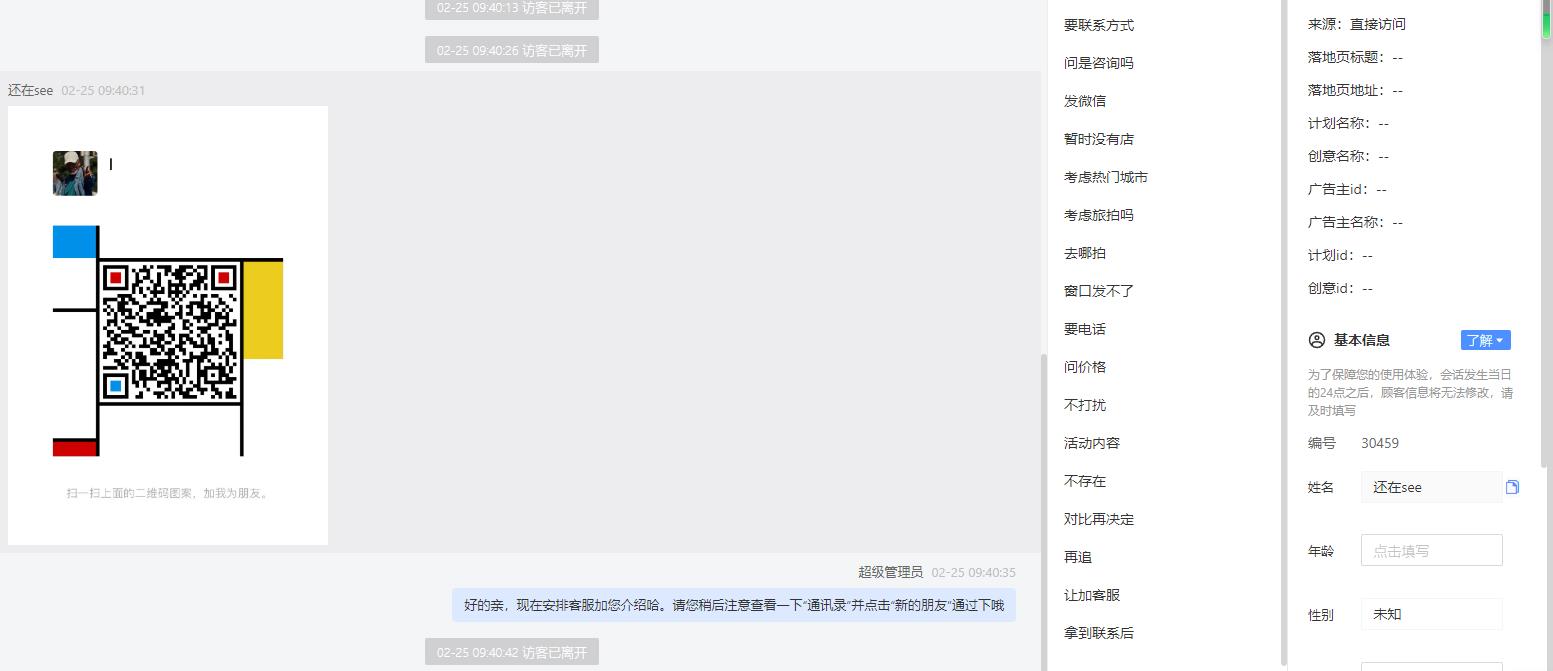Click the chat panel vertical scrollbar
The height and width of the screenshot is (671, 1553).
1043,510
